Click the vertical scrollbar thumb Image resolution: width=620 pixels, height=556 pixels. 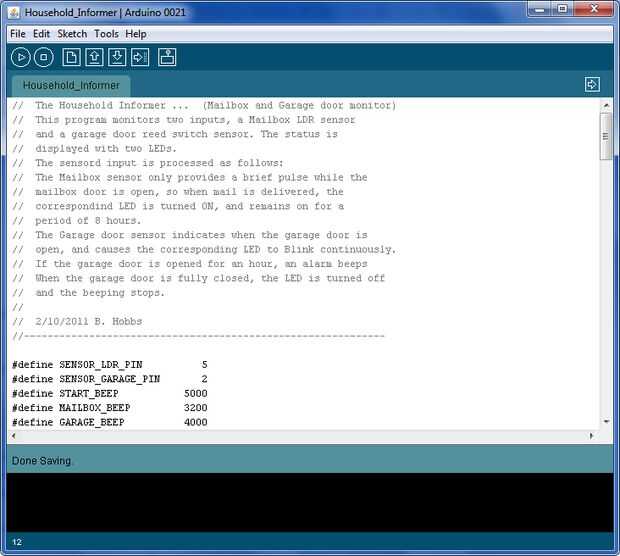[606, 136]
